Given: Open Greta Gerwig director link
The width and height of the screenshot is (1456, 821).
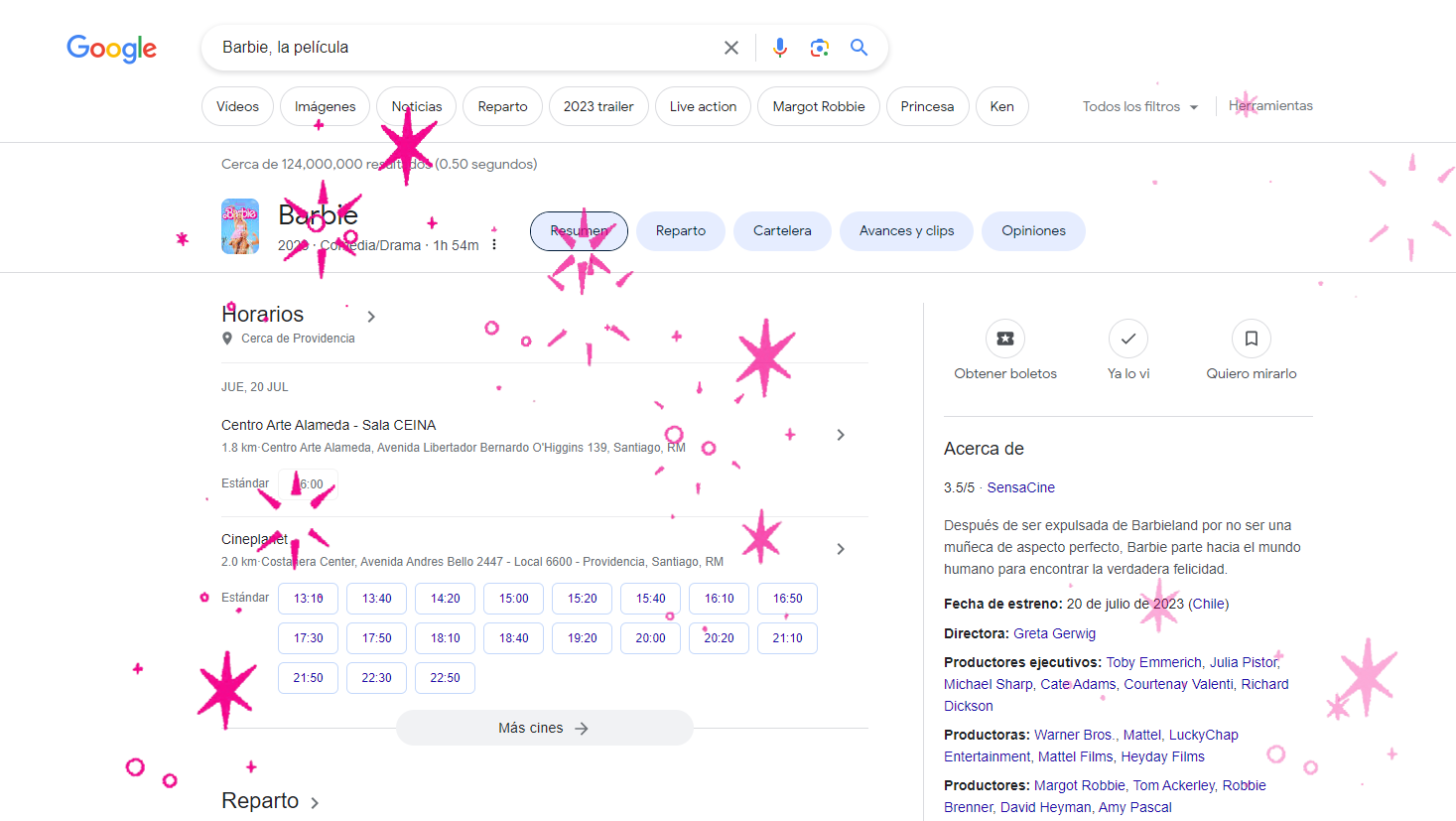Looking at the screenshot, I should pyautogui.click(x=1054, y=633).
